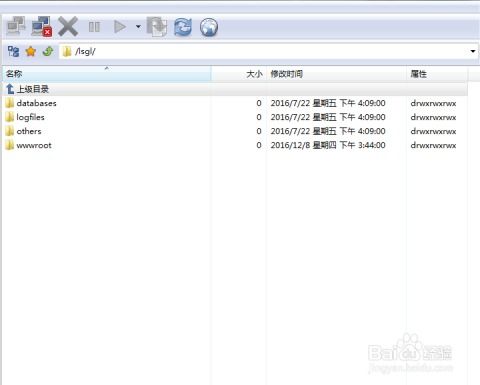
Task: Click the blue refresh icon
Action: tap(183, 27)
